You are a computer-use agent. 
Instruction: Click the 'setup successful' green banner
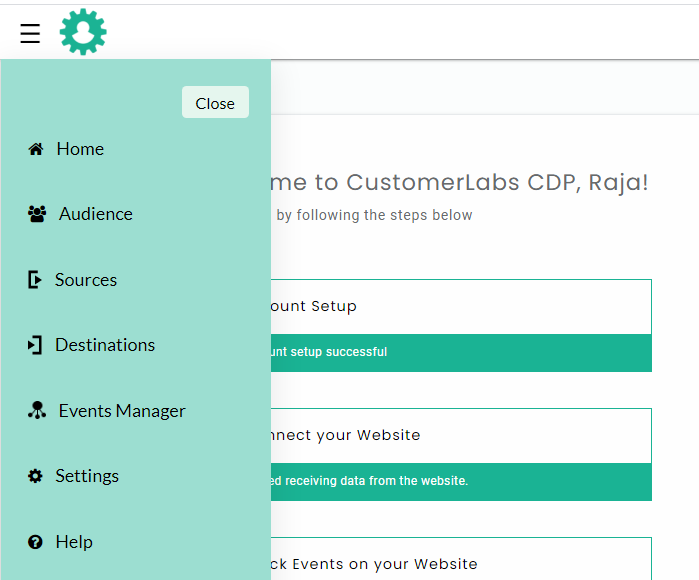461,353
